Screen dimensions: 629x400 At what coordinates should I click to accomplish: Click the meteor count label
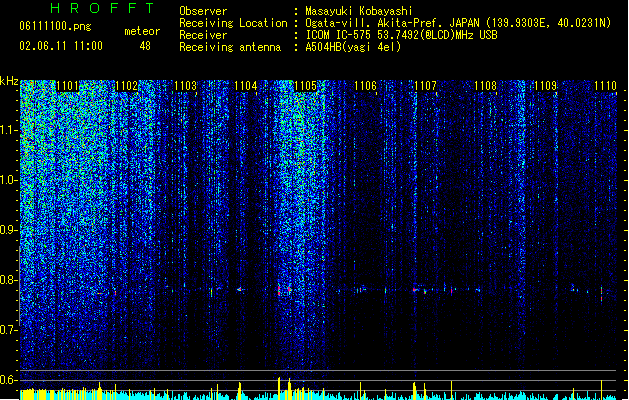[x=142, y=31]
